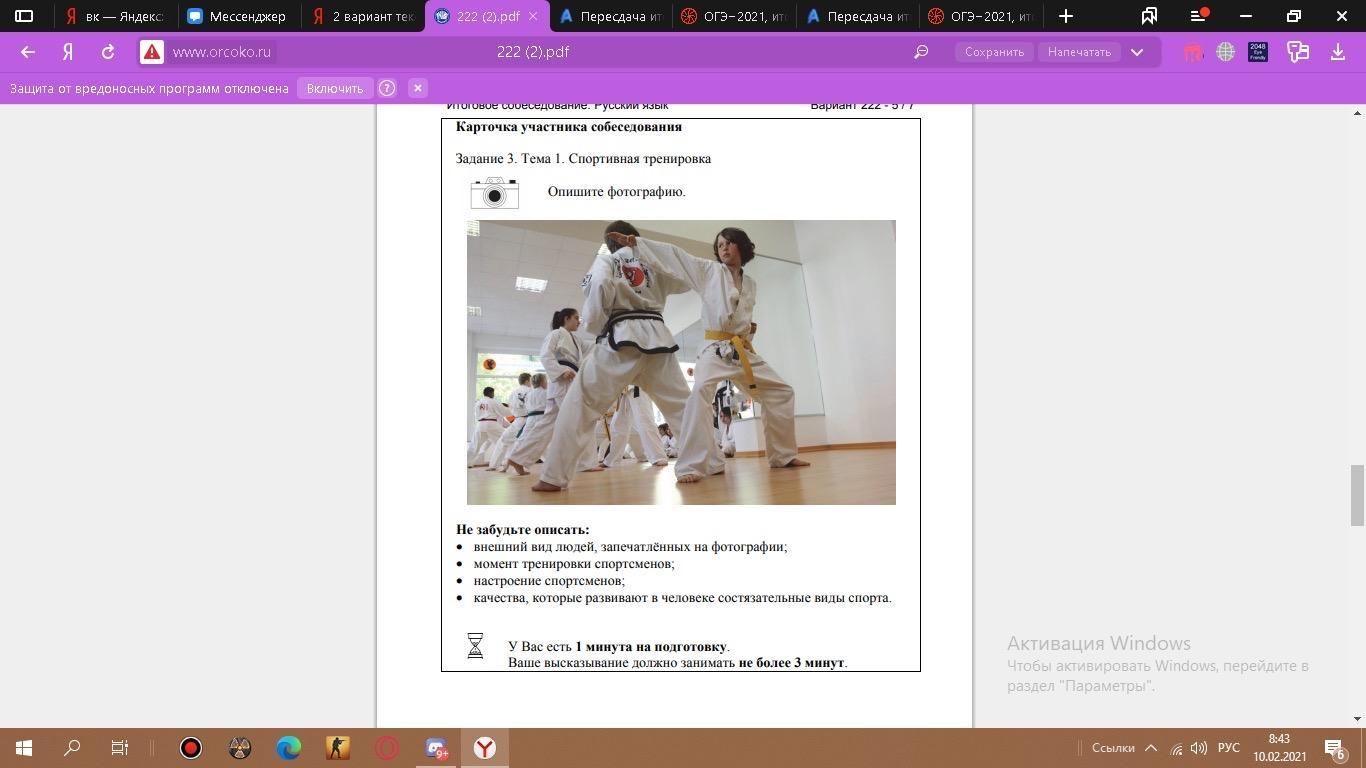1366x768 pixels.
Task: Click the pink gift extension icon
Action: click(1192, 52)
